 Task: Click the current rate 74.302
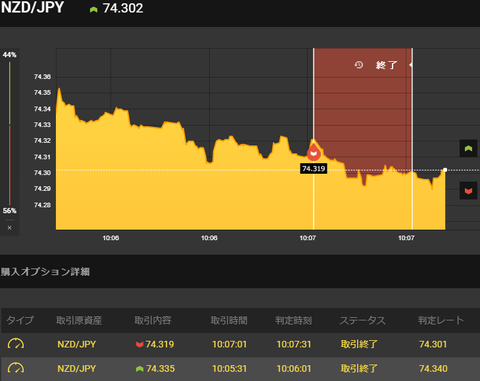tap(123, 8)
